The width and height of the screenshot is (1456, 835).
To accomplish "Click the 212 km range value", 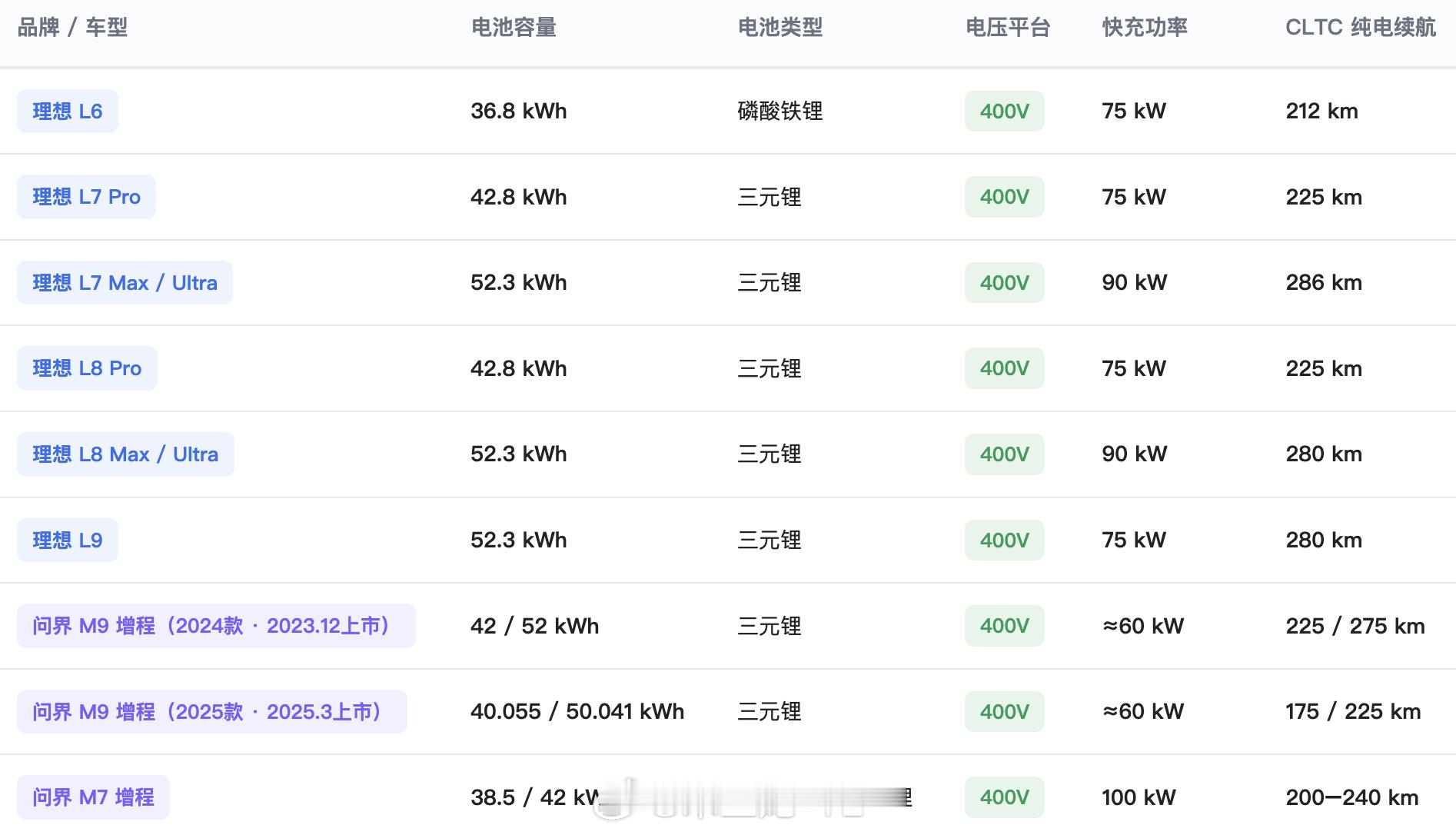I will 1322,111.
